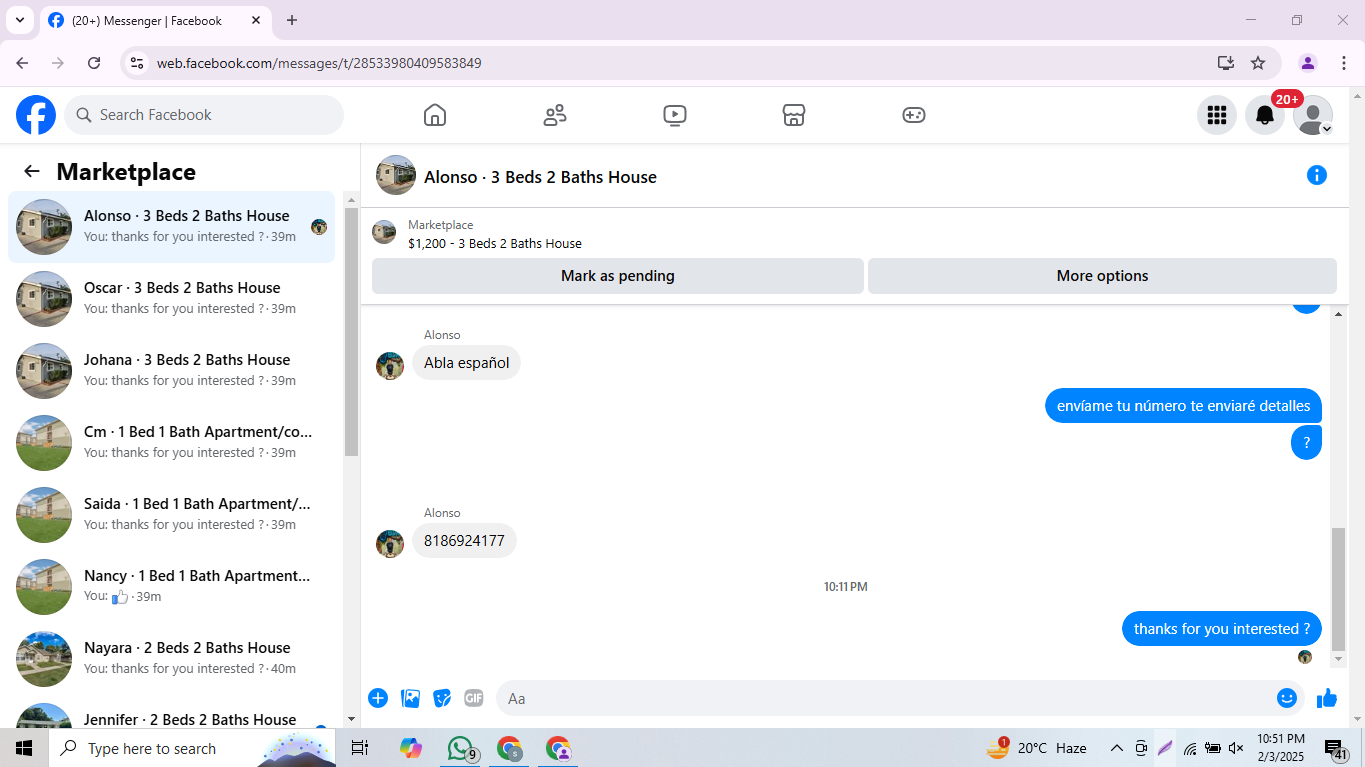The height and width of the screenshot is (767, 1365).
Task: Click Alonso's avatar beside Abla español message
Action: pos(390,365)
